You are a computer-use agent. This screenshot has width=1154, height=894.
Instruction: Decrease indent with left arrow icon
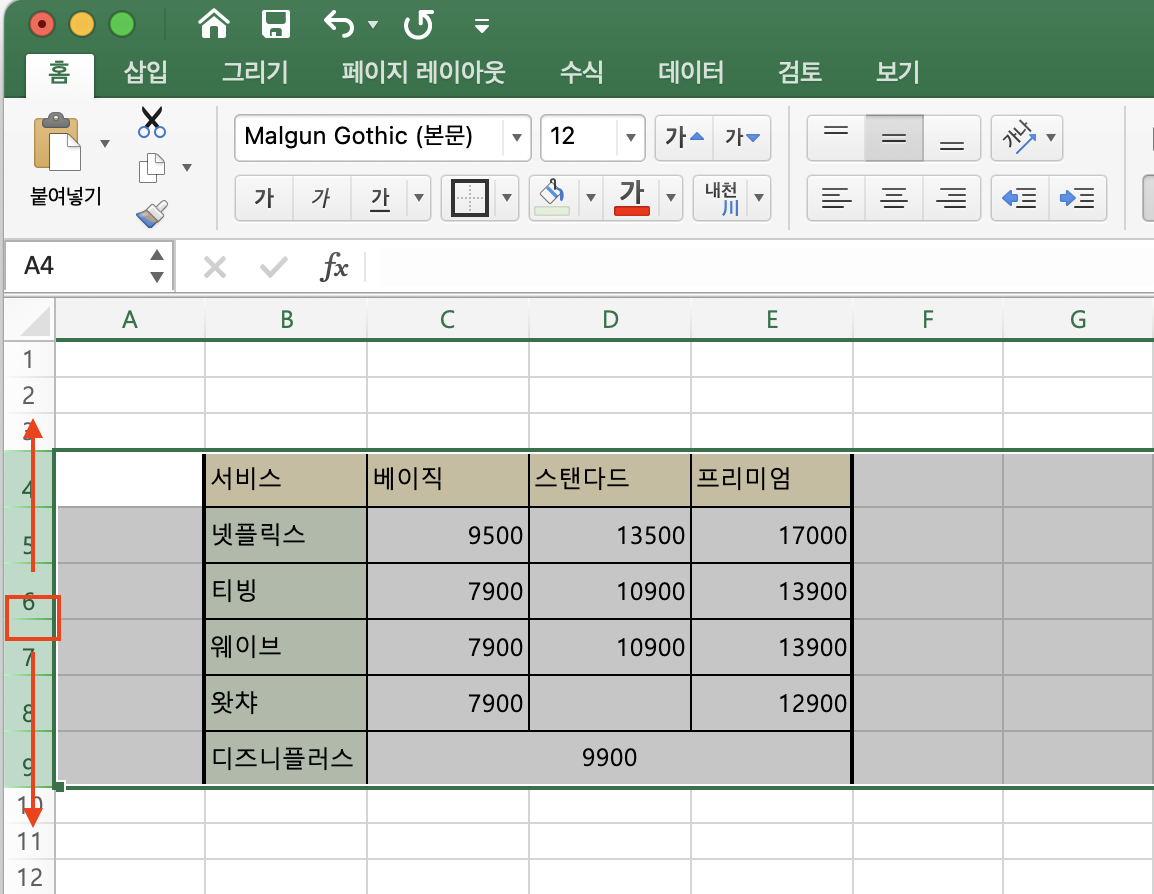pyautogui.click(x=1020, y=198)
